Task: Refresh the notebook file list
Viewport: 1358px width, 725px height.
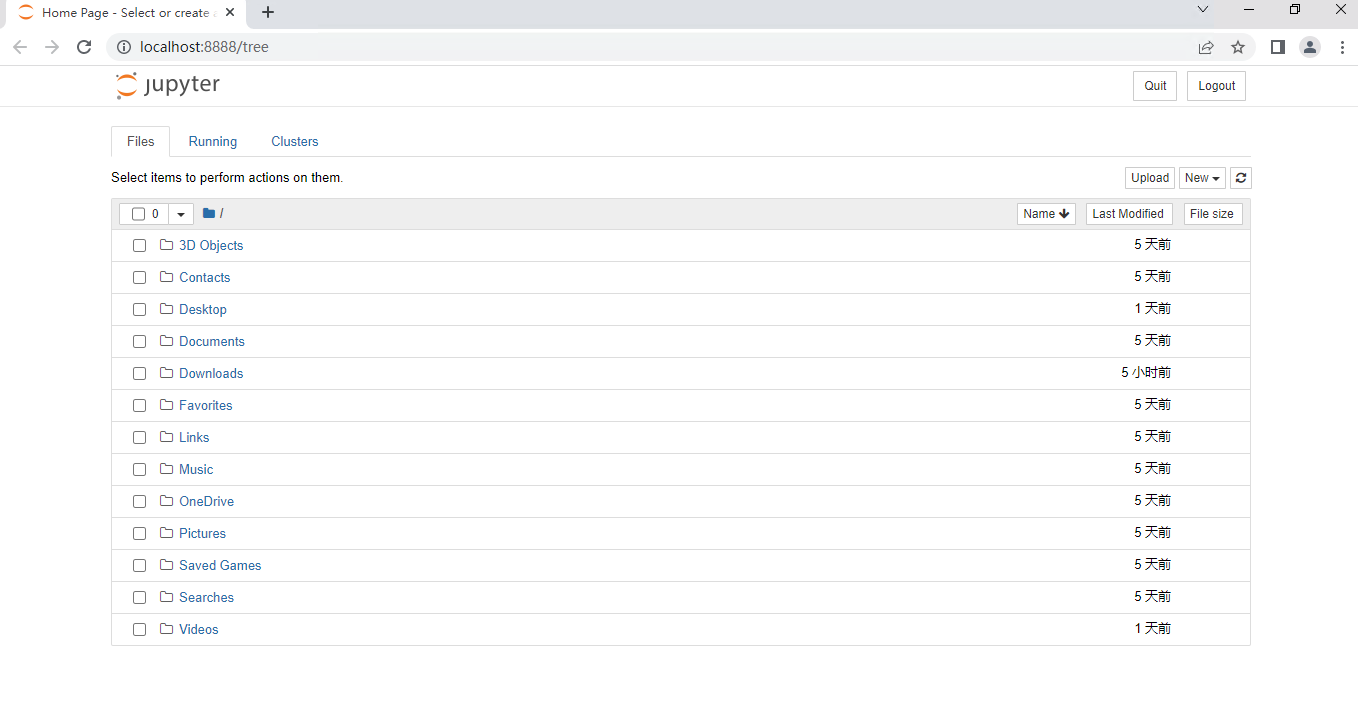Action: pos(1241,178)
